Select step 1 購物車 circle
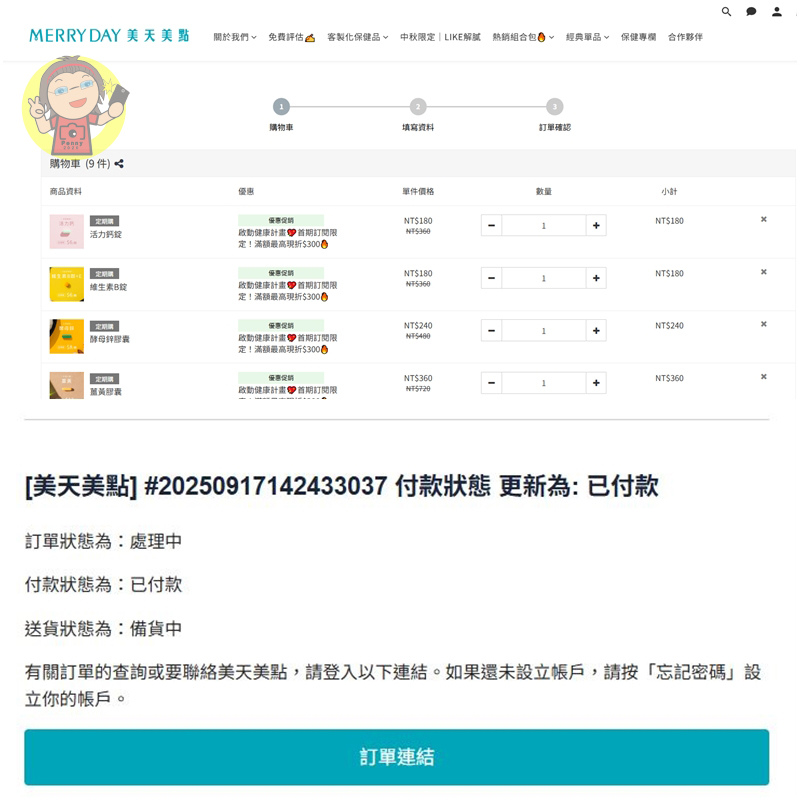This screenshot has width=800, height=800. point(281,107)
